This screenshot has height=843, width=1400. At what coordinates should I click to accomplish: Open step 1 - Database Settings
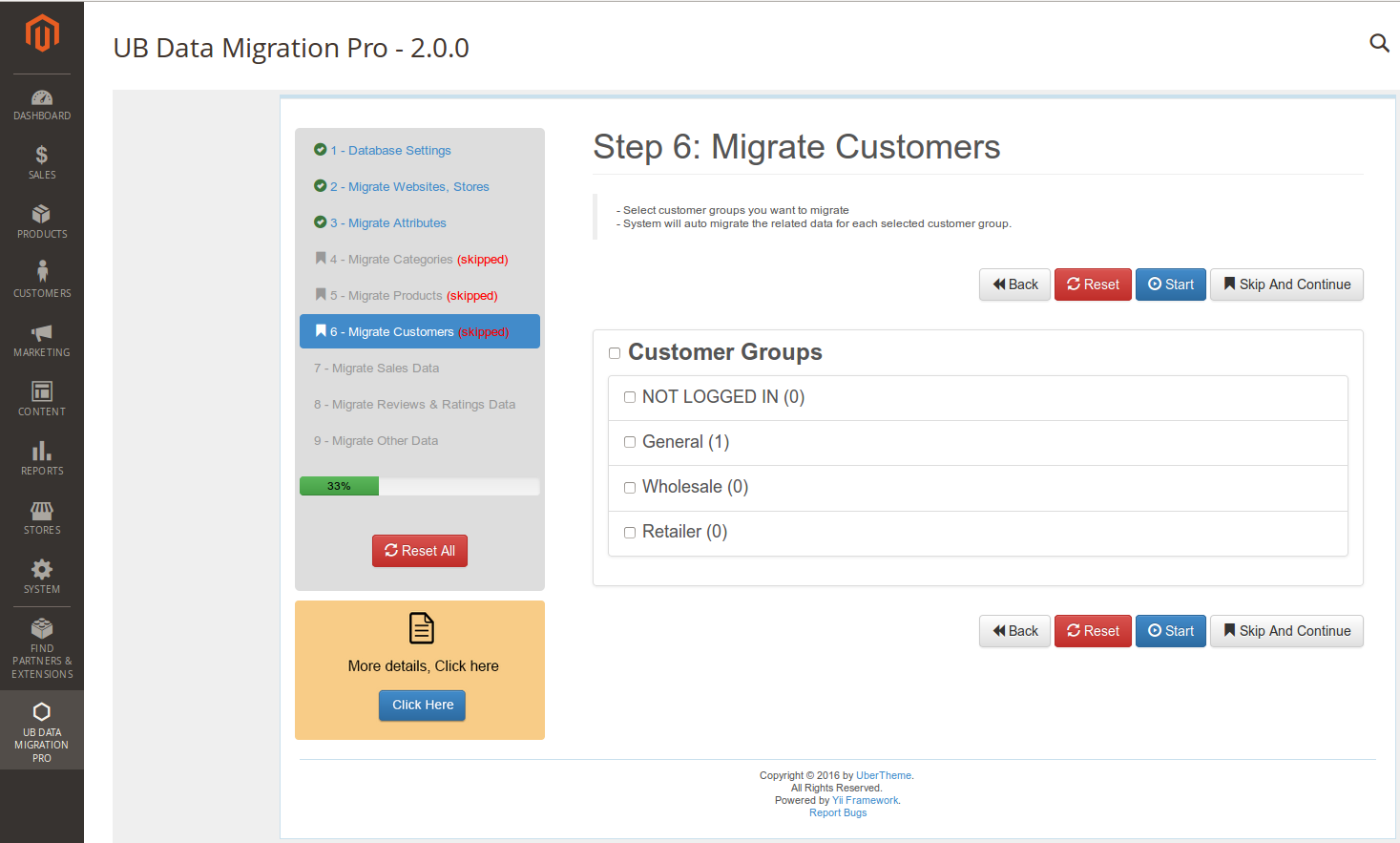tap(390, 151)
